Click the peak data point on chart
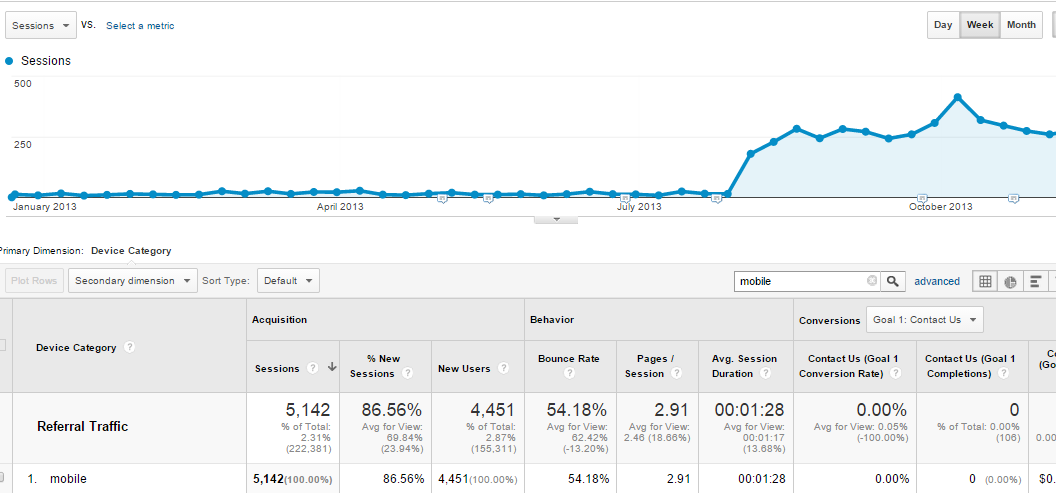This screenshot has height=493, width=1056. click(x=958, y=97)
